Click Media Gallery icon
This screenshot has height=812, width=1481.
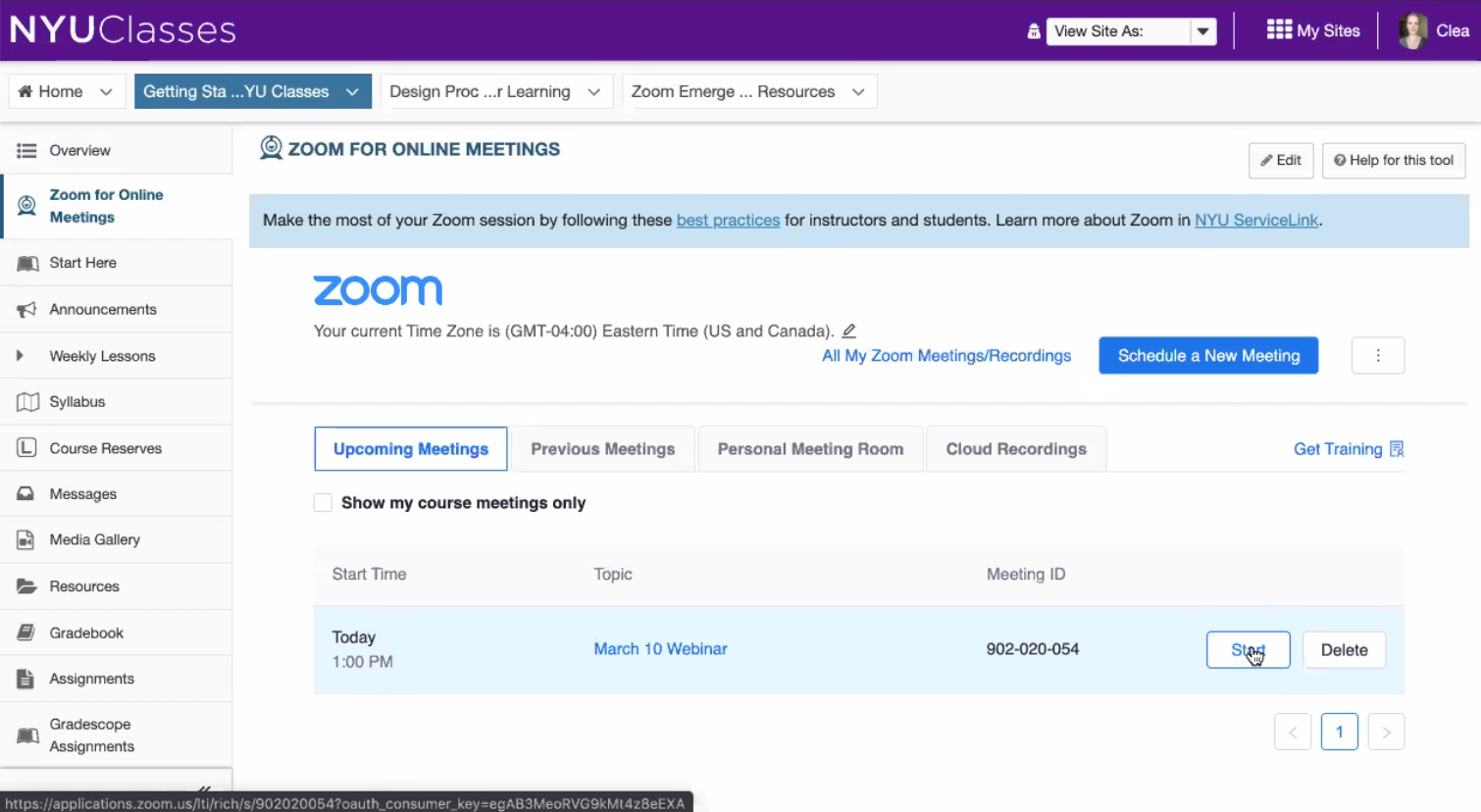26,539
